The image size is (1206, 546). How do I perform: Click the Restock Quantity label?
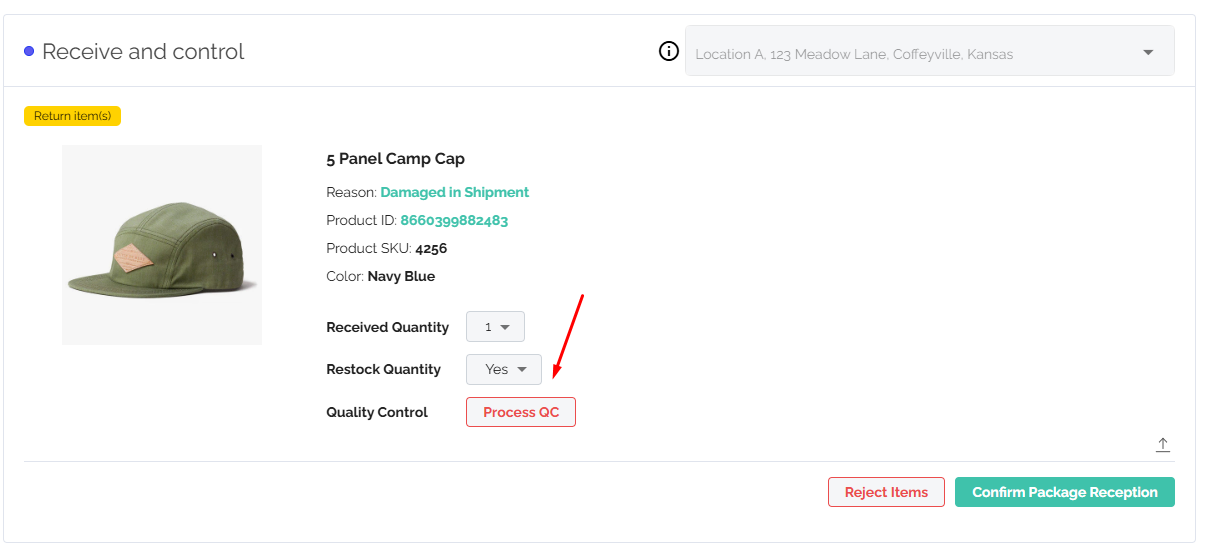[383, 369]
